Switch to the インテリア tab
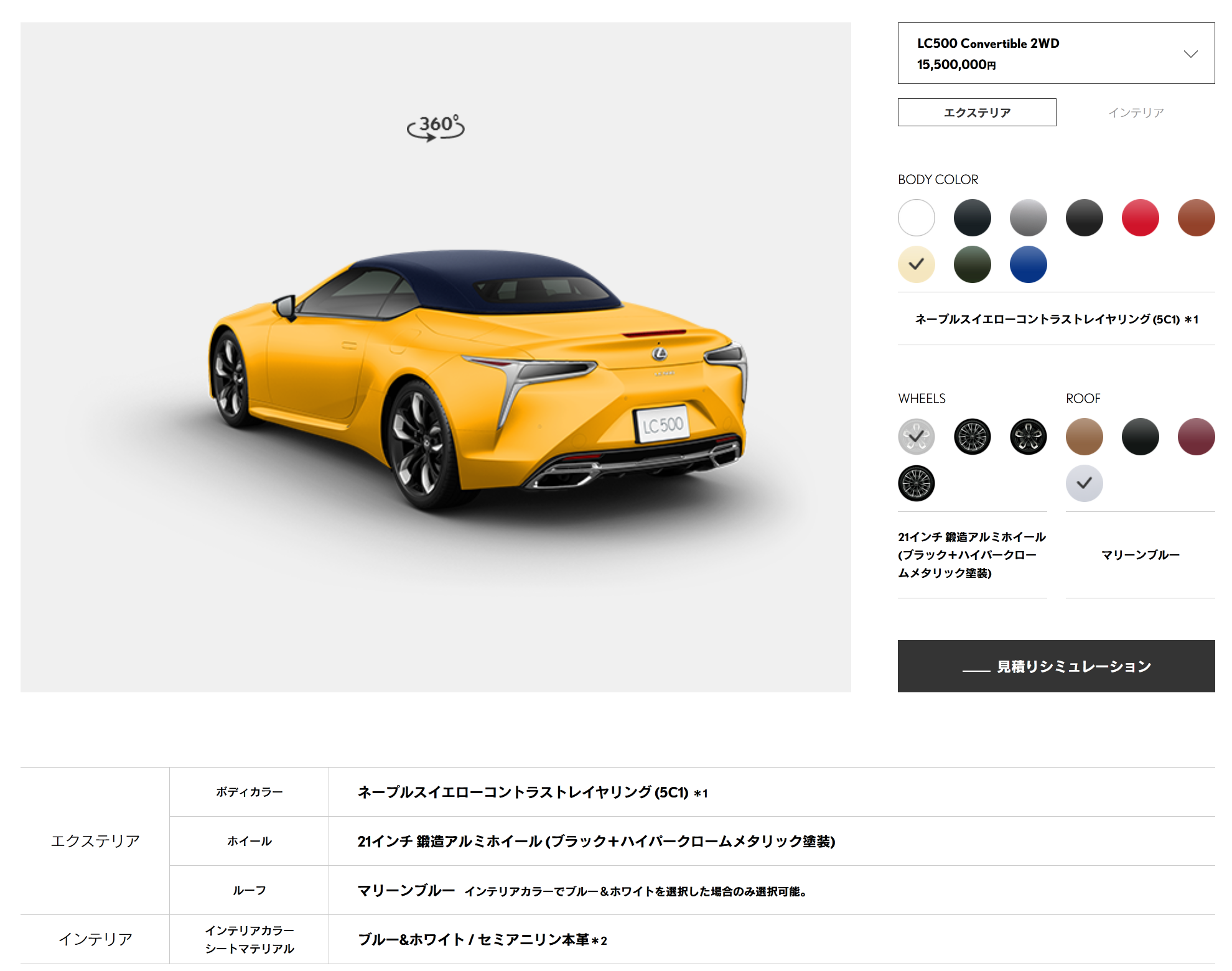1232x971 pixels. pyautogui.click(x=1136, y=113)
